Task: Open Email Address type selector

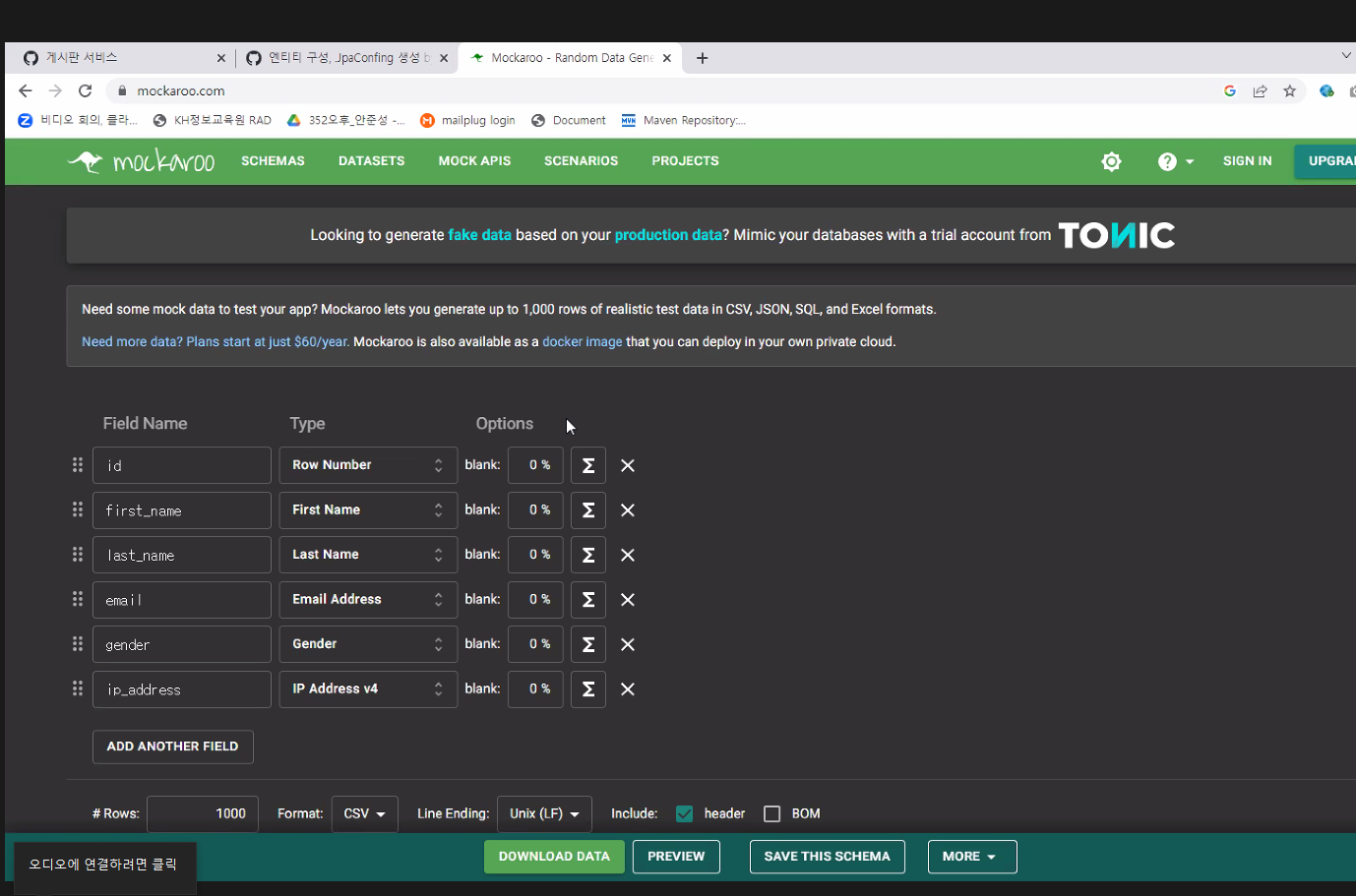Action: pos(368,600)
